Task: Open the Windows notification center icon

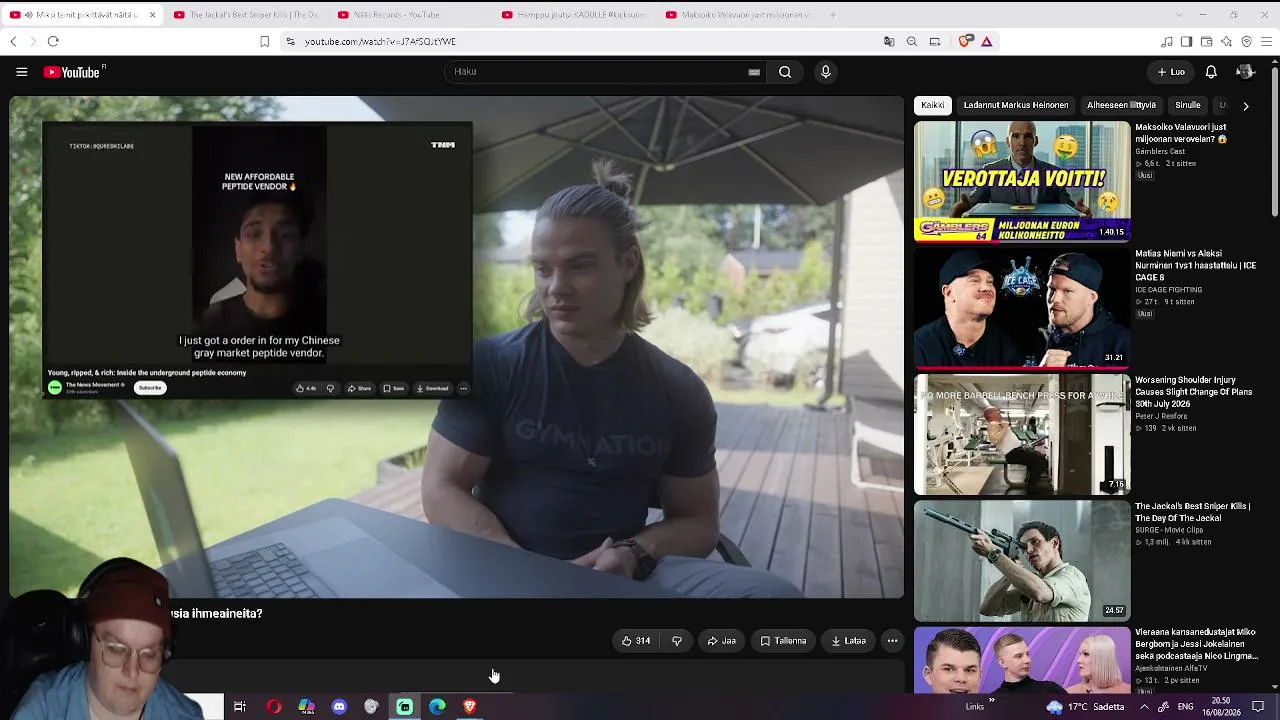Action: click(x=1258, y=707)
